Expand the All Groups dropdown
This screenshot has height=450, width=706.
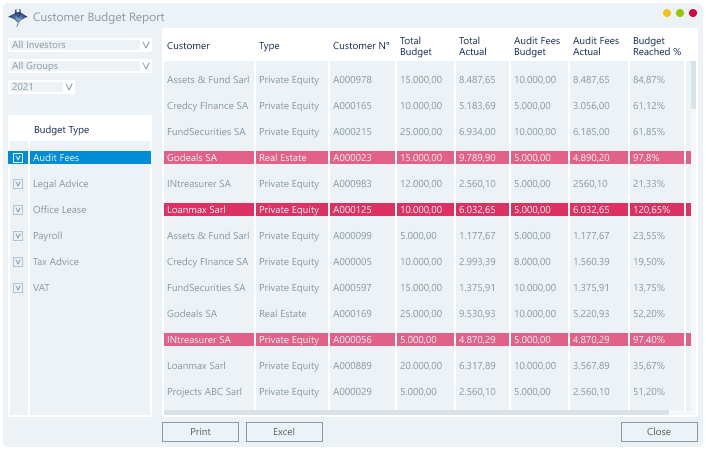point(80,66)
